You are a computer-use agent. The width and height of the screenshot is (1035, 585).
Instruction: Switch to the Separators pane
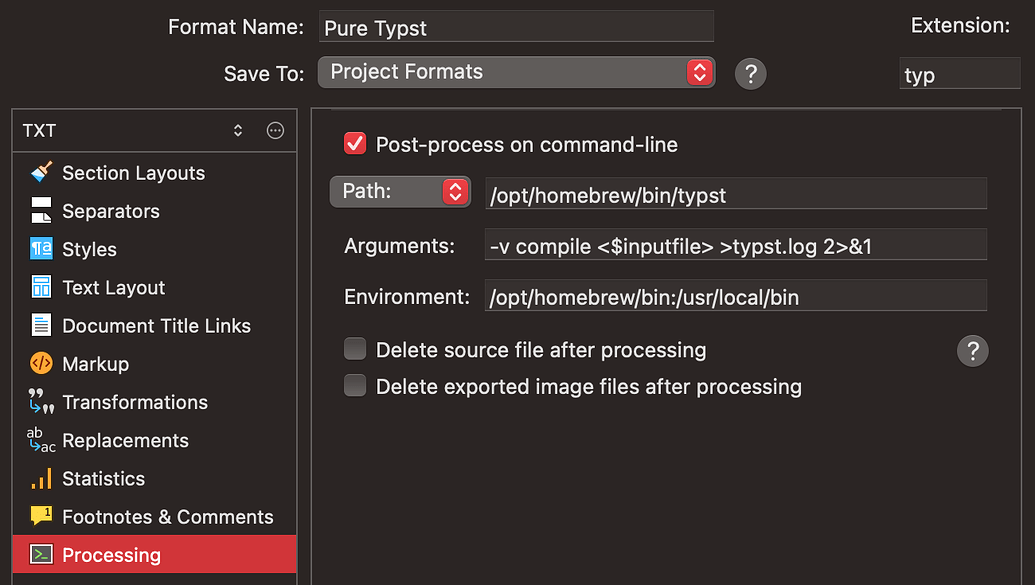(x=111, y=210)
